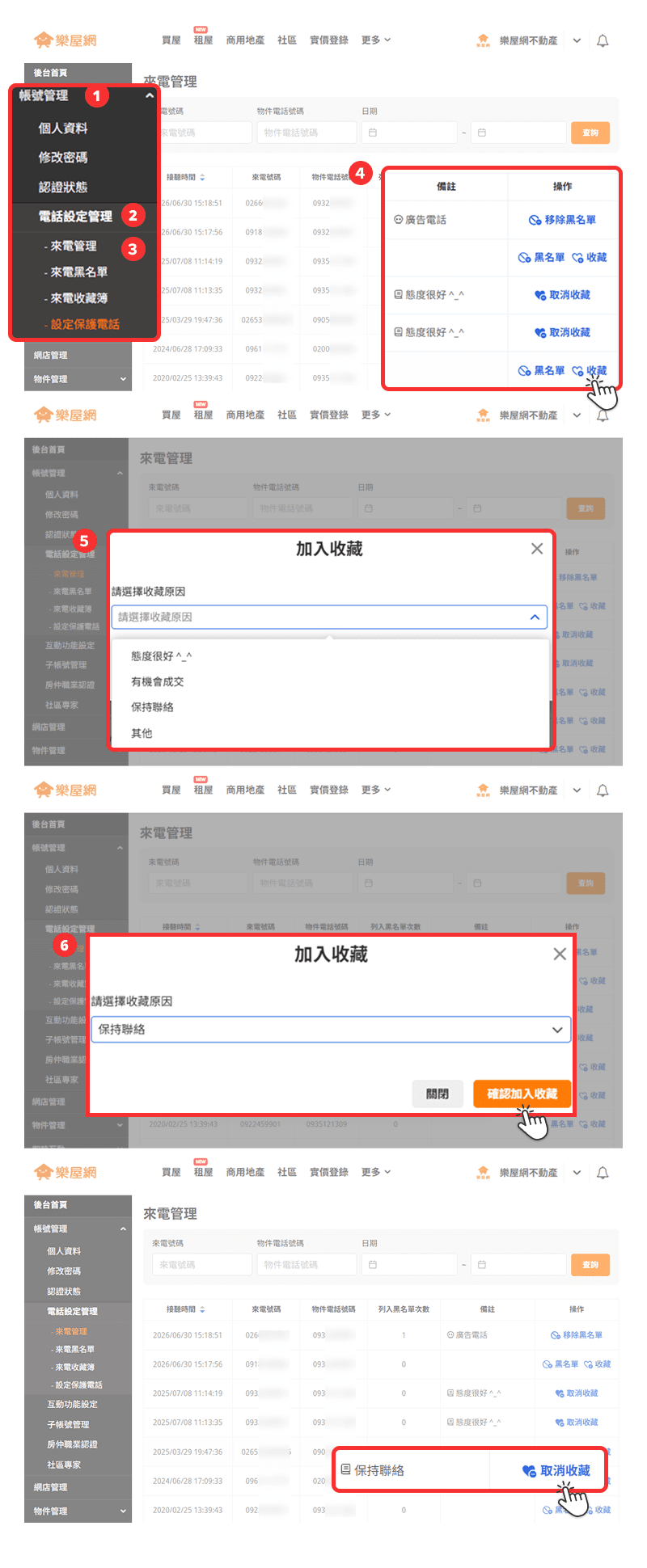The image size is (647, 1568).
Task: Open 租屋 in header above option-list dialog page
Action: pos(203,415)
